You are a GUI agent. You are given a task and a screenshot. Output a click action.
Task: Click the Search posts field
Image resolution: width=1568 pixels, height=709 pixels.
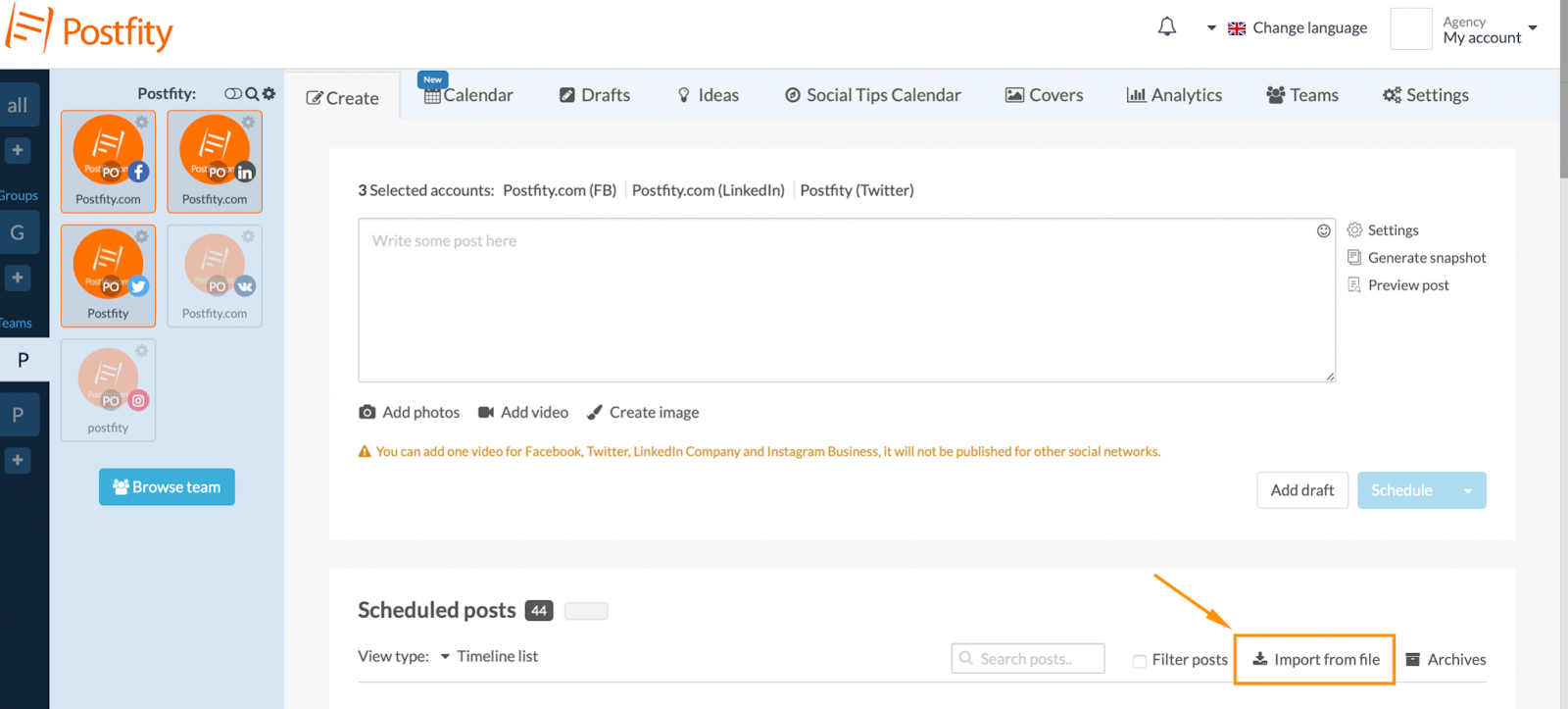(x=1028, y=659)
